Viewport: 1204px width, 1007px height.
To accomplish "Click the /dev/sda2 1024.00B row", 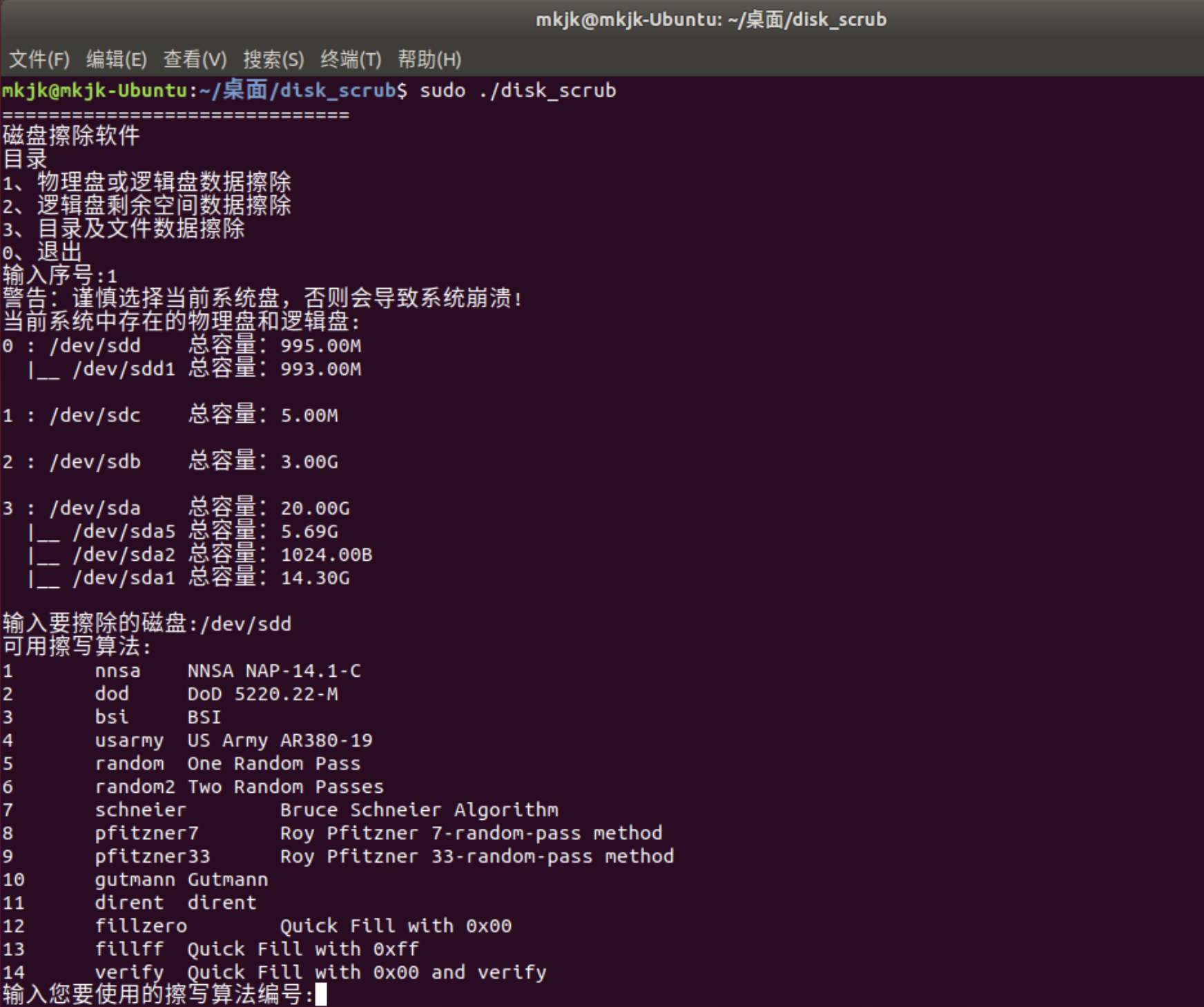I will point(200,555).
